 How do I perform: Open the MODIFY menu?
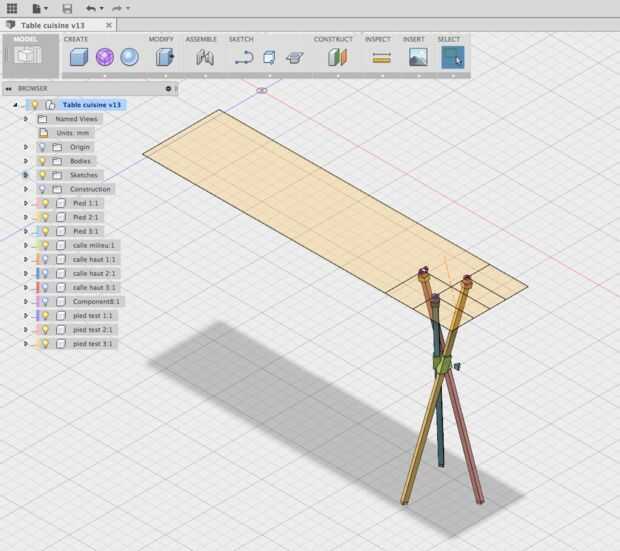pyautogui.click(x=161, y=39)
